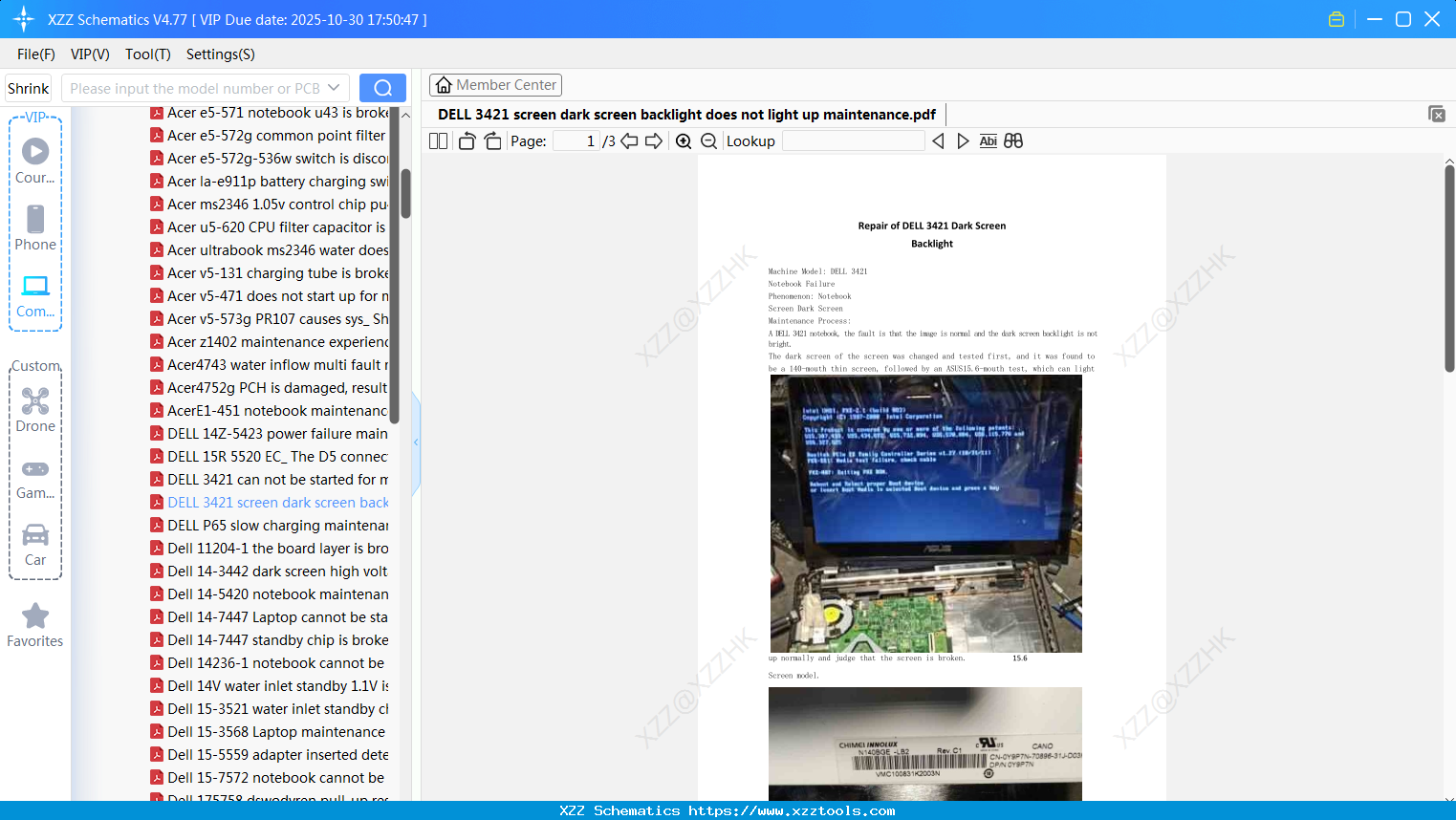Viewport: 1456px width, 820px height.
Task: Go to the next PDF page
Action: [654, 141]
